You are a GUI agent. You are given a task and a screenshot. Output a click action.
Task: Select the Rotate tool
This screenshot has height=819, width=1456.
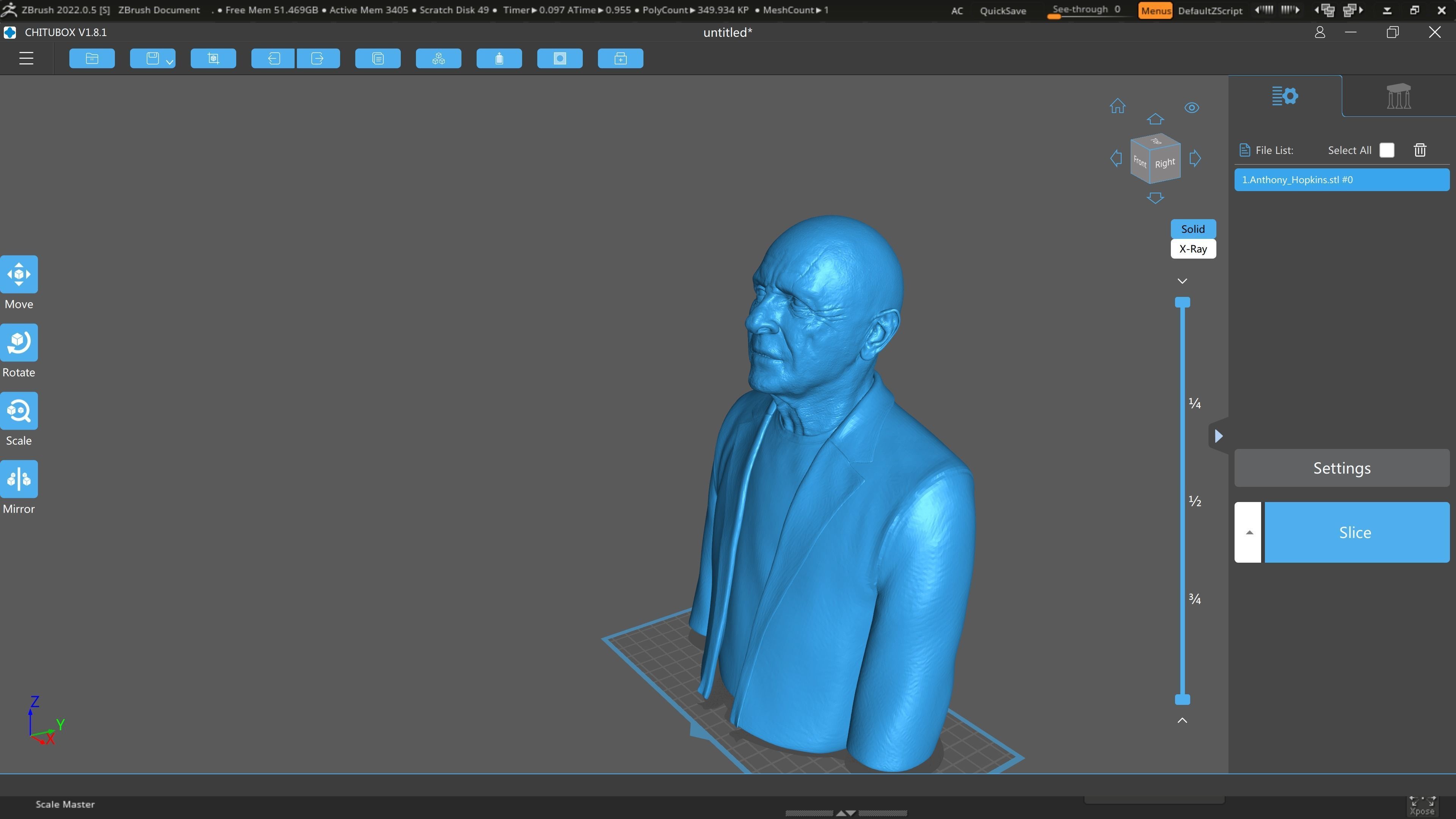(x=19, y=342)
